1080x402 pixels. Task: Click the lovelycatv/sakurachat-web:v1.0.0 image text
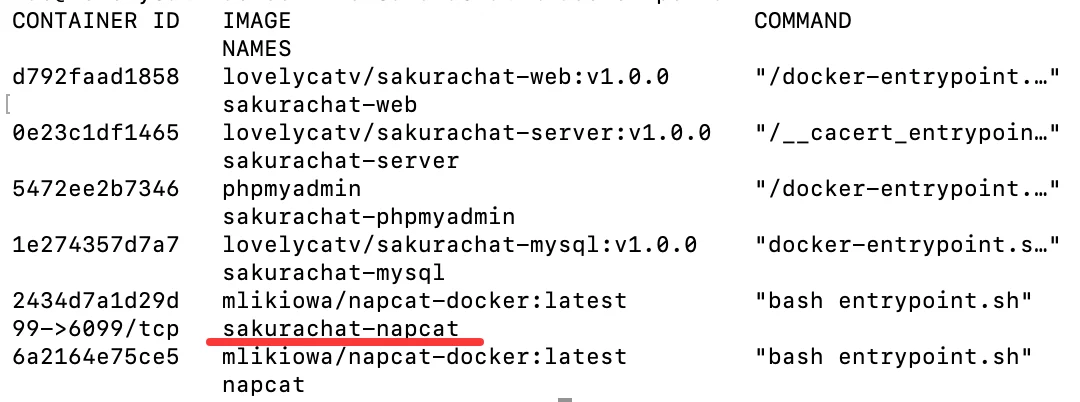click(445, 76)
